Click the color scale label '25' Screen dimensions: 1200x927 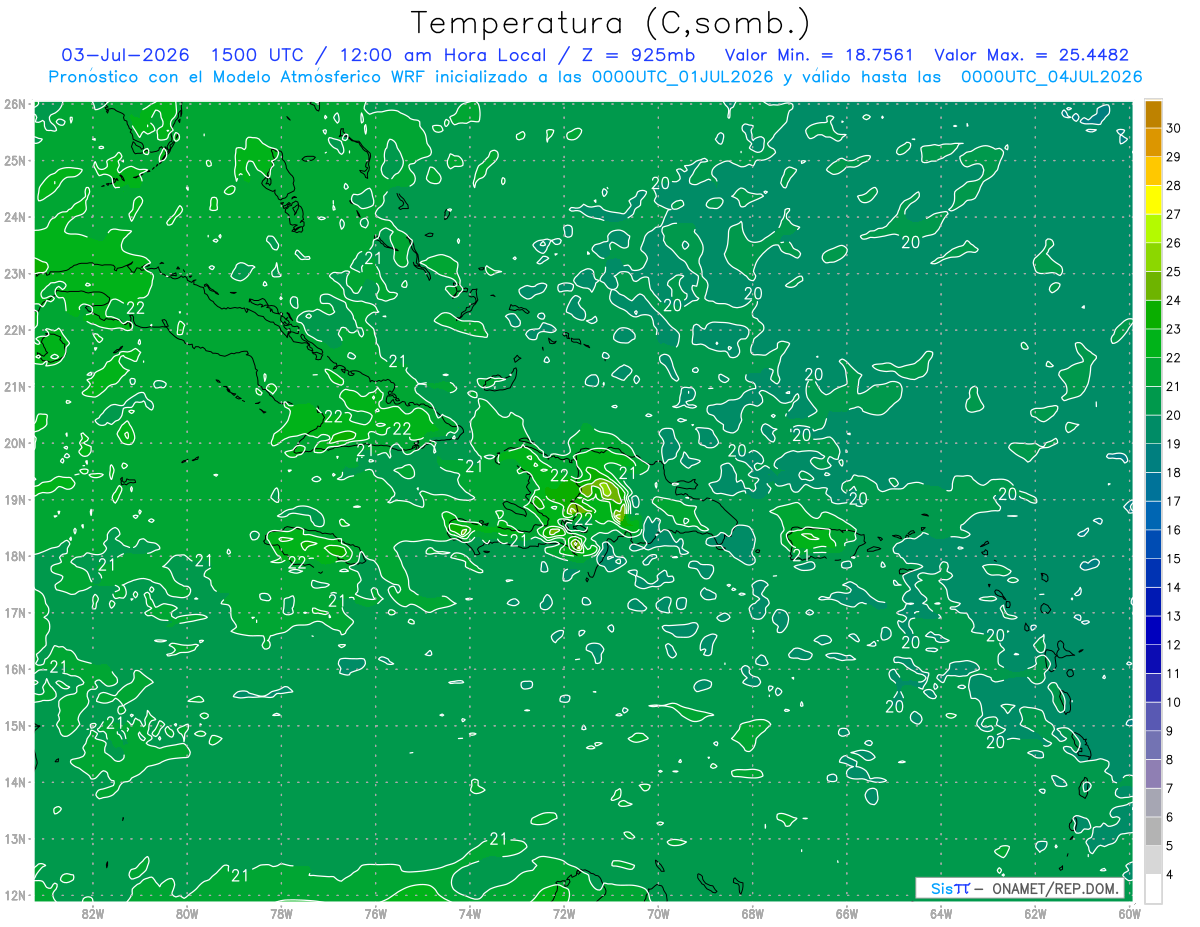1174,272
